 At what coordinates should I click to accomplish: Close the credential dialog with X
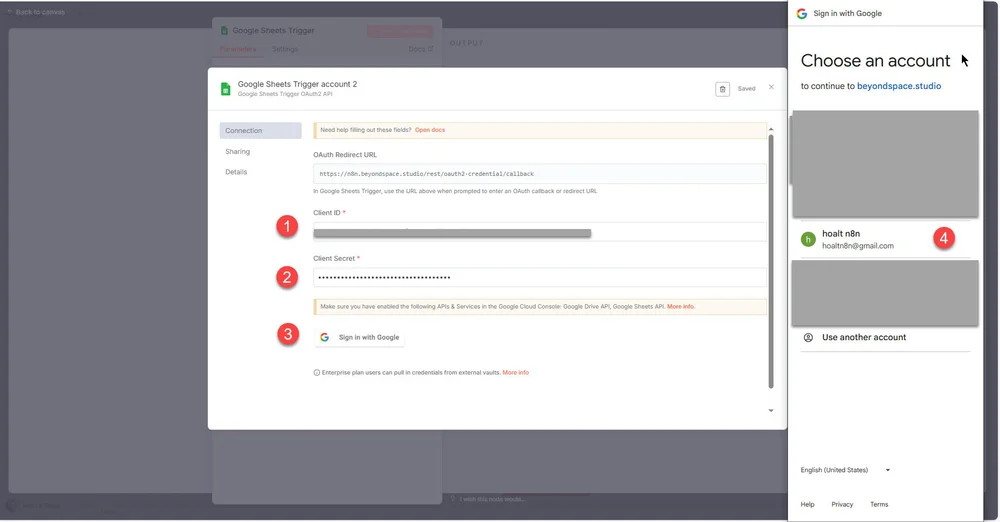pos(771,87)
